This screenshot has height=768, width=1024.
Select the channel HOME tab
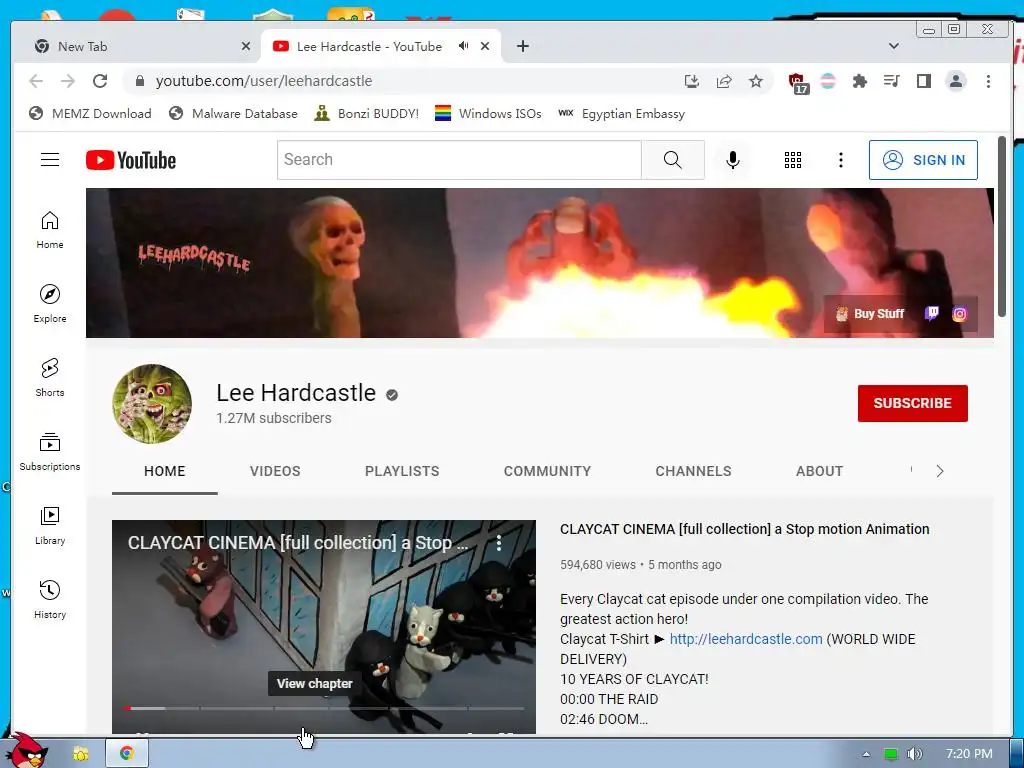(x=165, y=471)
